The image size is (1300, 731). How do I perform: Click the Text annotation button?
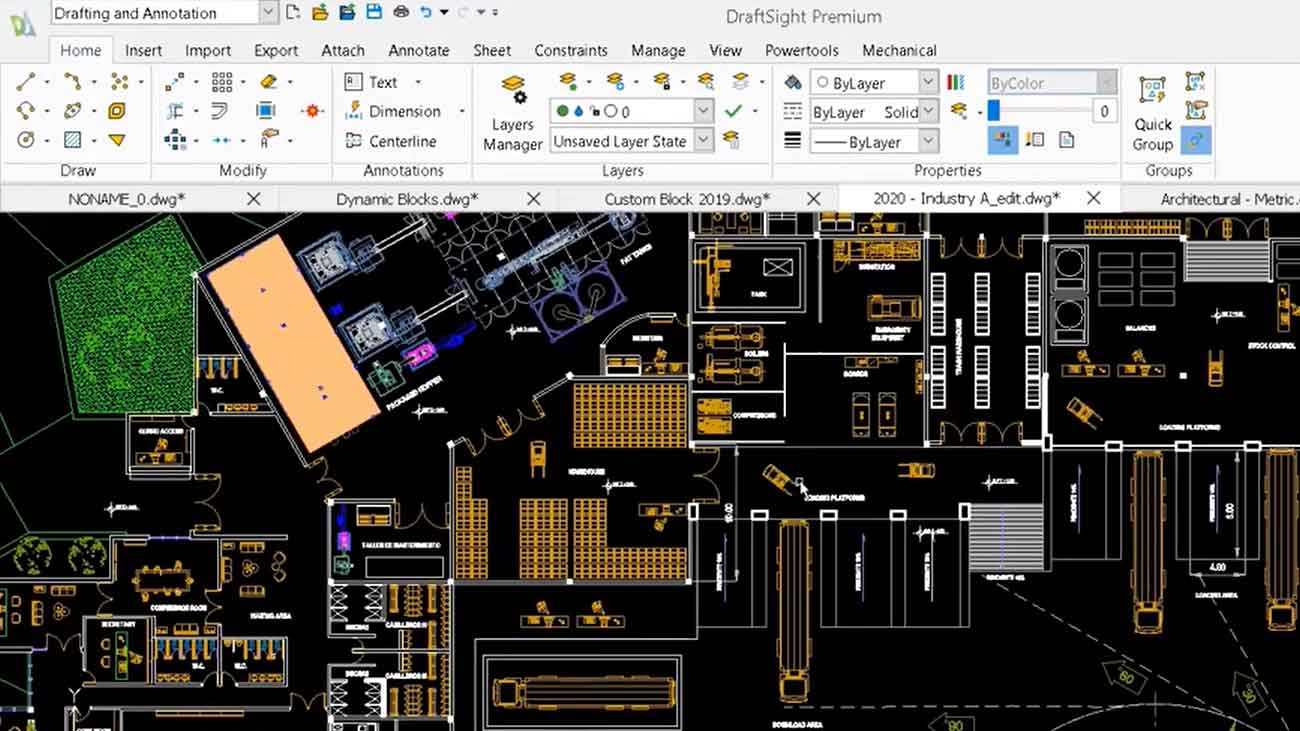pyautogui.click(x=371, y=82)
